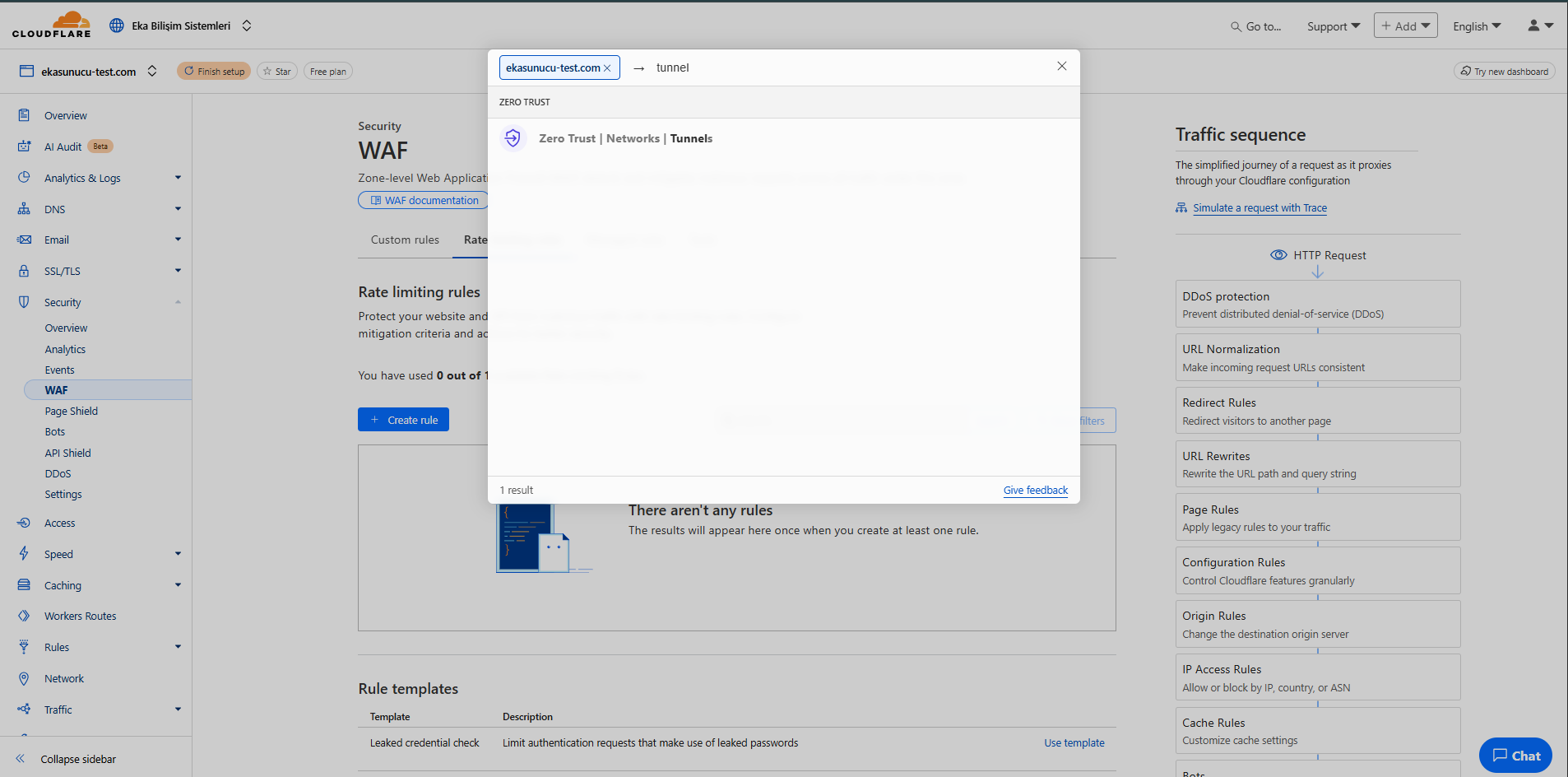Click the Give feedback link
Image resolution: width=1568 pixels, height=777 pixels.
(x=1035, y=490)
